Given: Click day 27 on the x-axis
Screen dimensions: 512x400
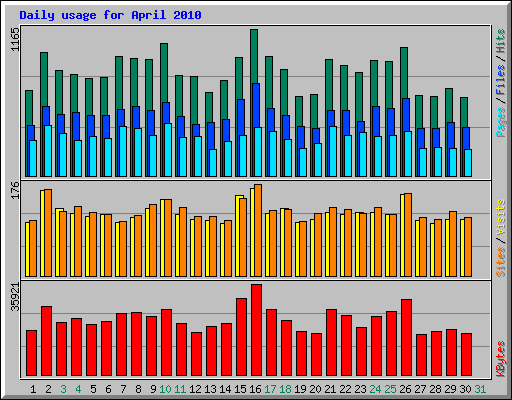Looking at the screenshot, I should [x=420, y=389].
